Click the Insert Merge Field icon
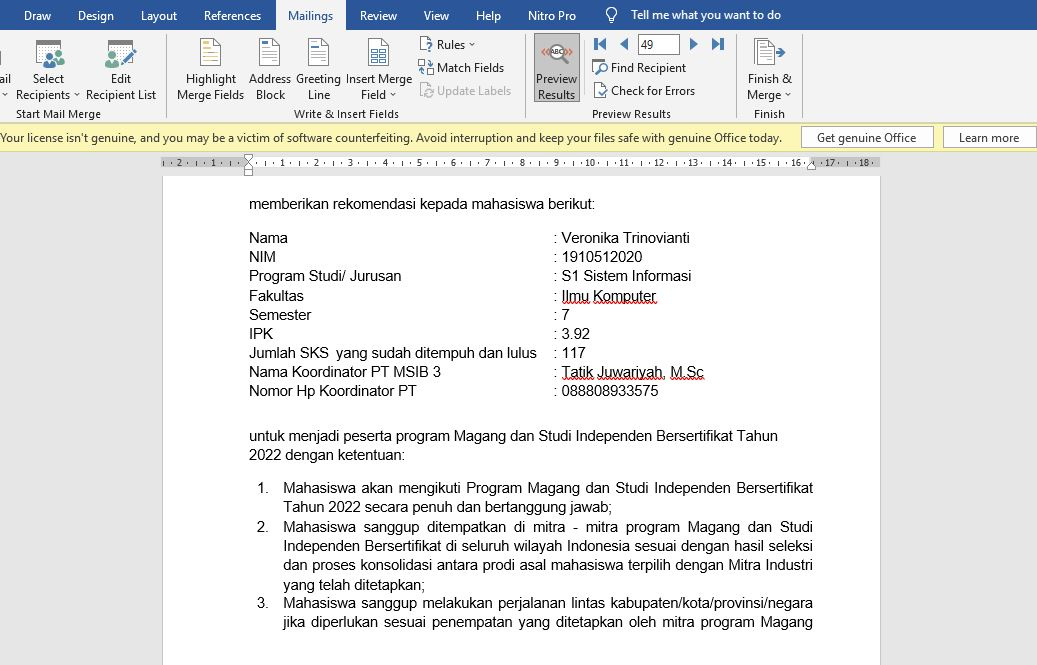 pyautogui.click(x=378, y=53)
